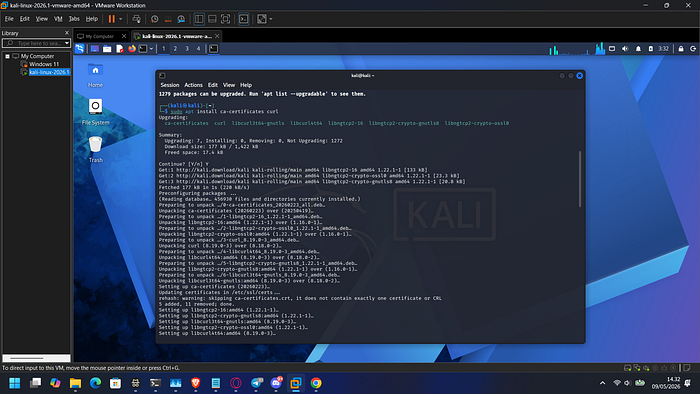700x394 pixels.
Task: Revert the VM to its snapshot
Action: click(168, 19)
